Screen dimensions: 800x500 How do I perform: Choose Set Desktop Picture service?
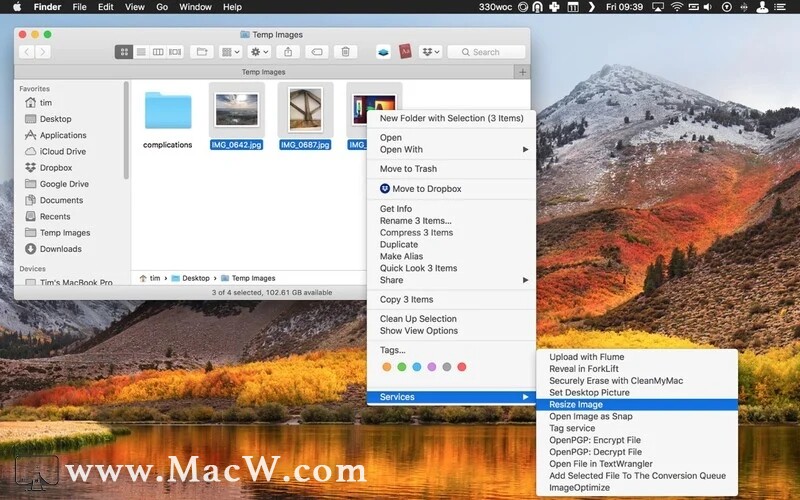[x=637, y=393]
